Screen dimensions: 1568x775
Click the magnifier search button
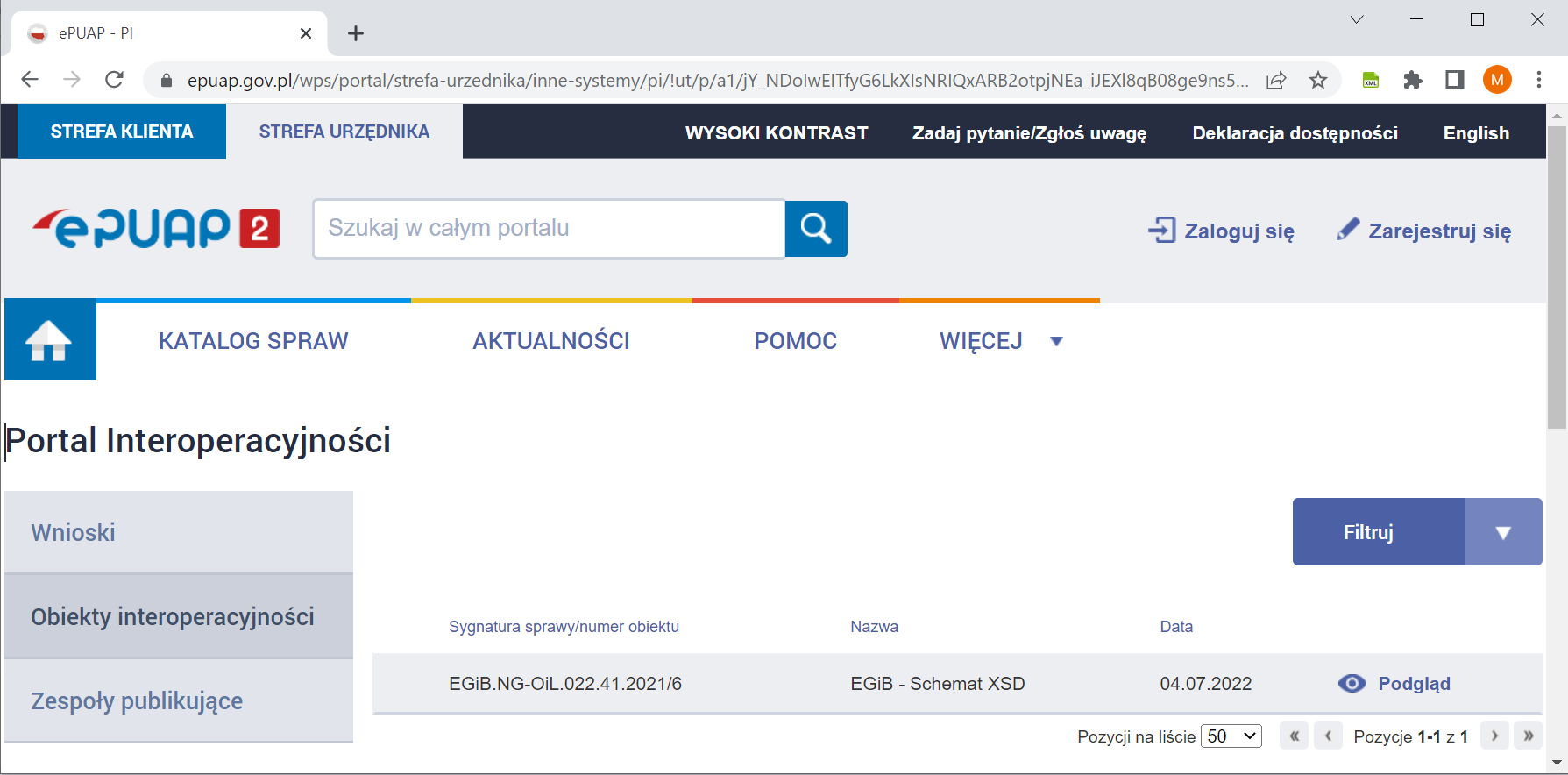[815, 229]
